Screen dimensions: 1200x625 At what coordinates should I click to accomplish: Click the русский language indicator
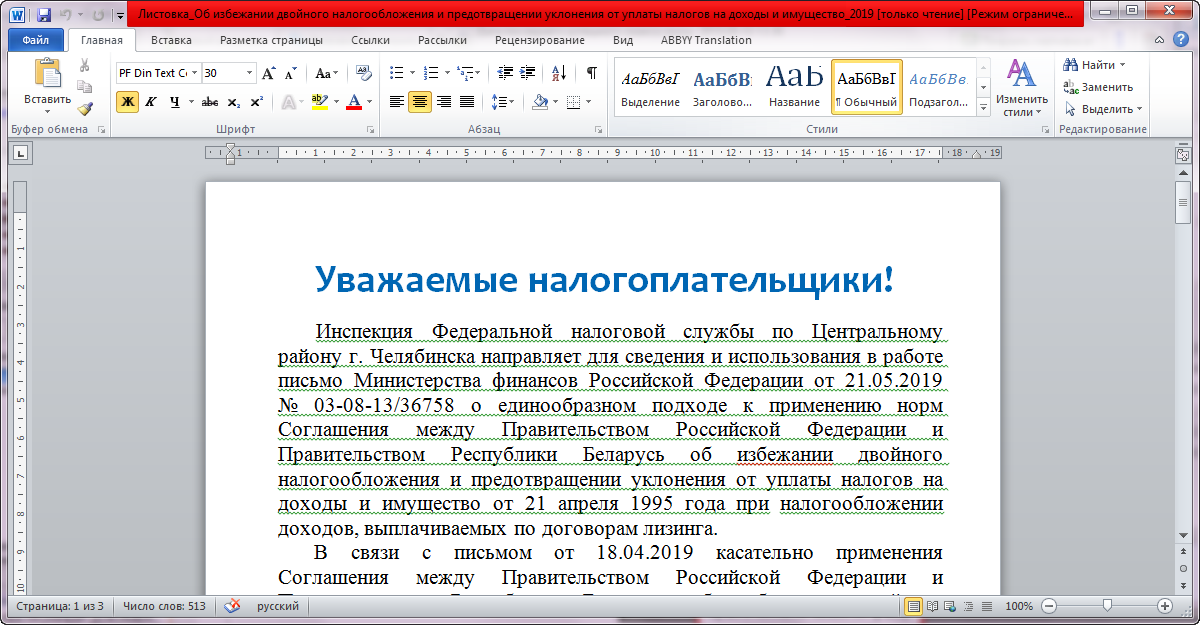coord(278,606)
